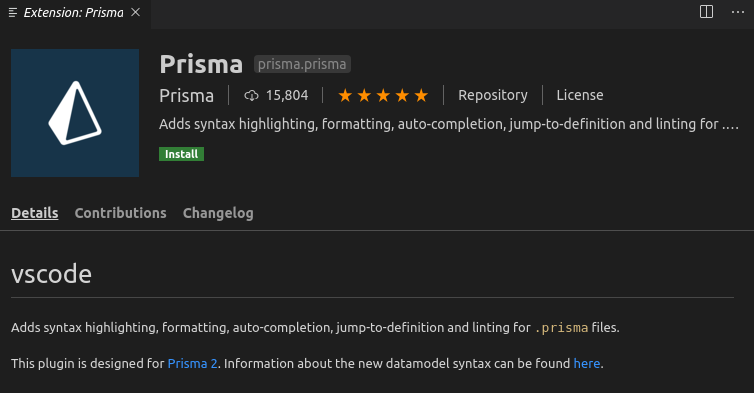The height and width of the screenshot is (393, 754).
Task: Open the More Actions ellipsis menu
Action: pyautogui.click(x=737, y=12)
